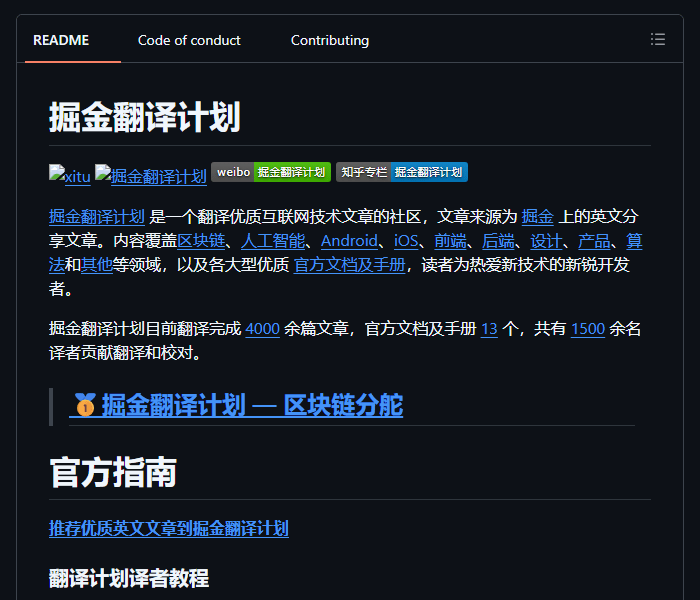Open the 掘金 link before 上的英文分享文章
Screen dimensions: 700x600
pyautogui.click(x=538, y=217)
